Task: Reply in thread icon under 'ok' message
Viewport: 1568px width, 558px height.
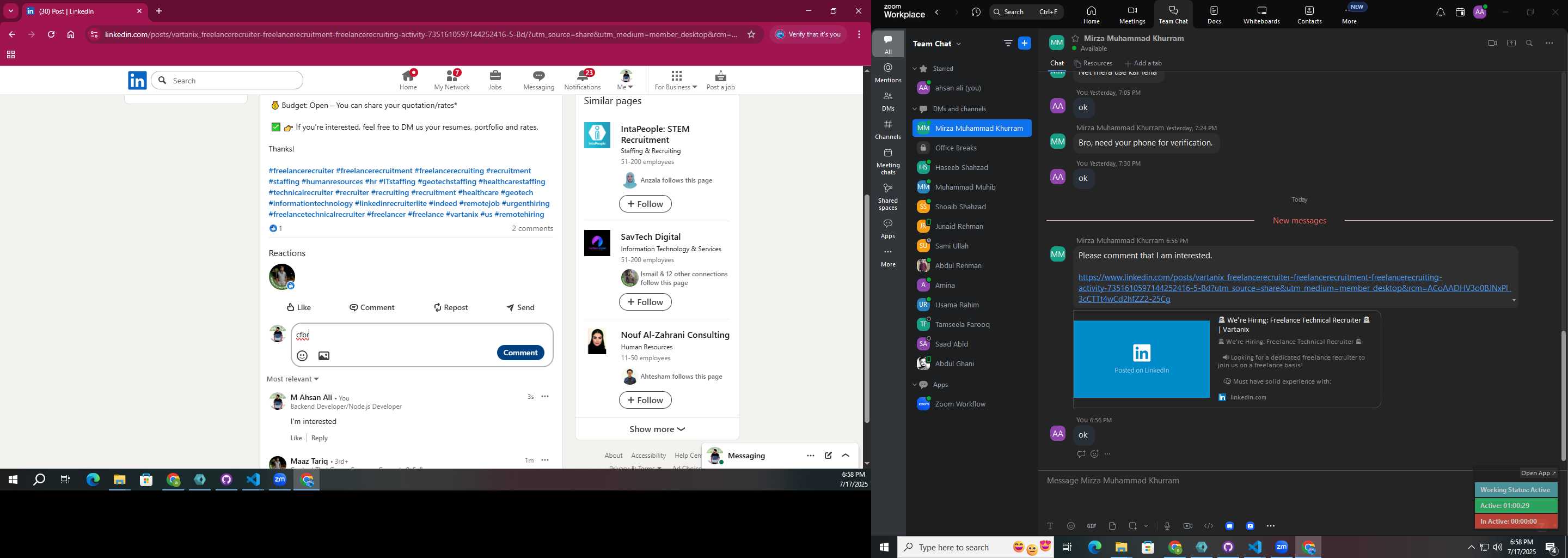Action: click(1081, 454)
